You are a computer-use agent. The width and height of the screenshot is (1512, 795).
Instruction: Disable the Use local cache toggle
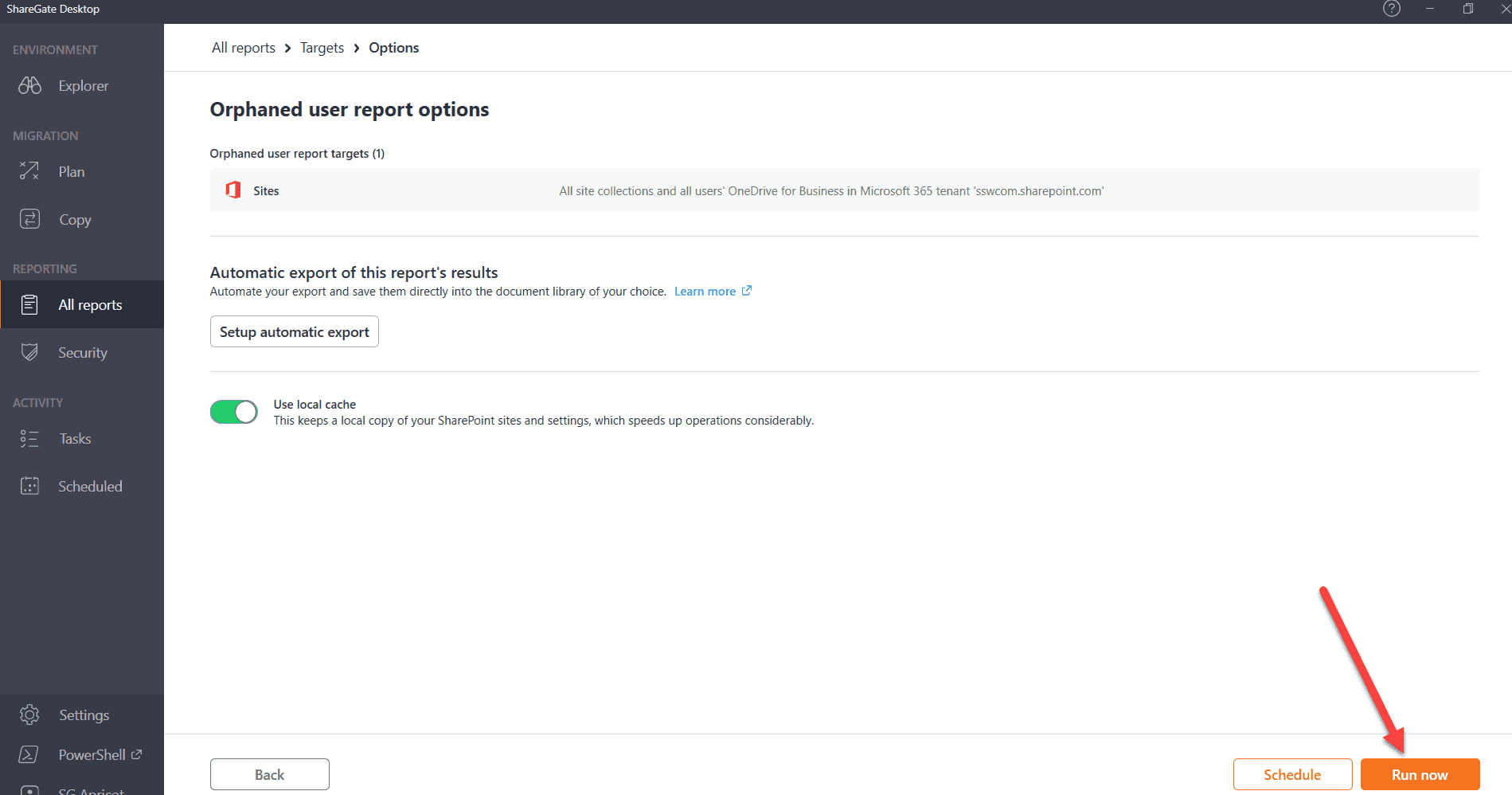234,412
